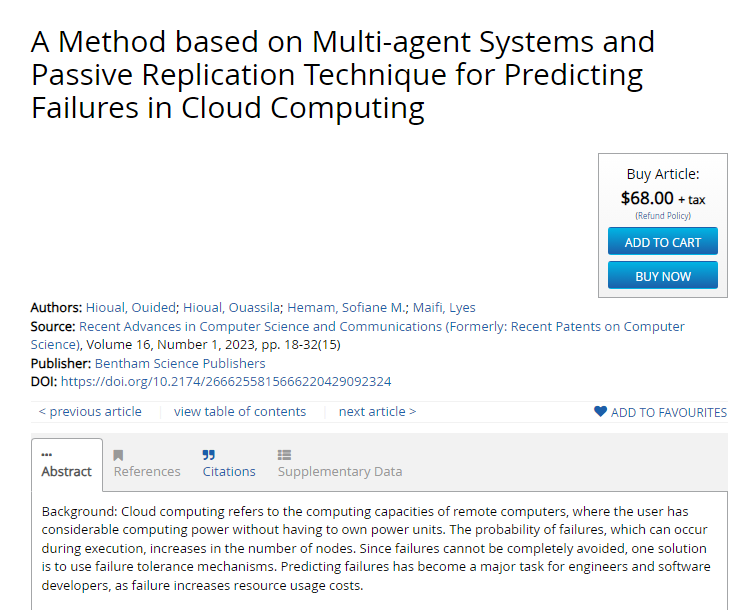The width and height of the screenshot is (749, 610).
Task: Show the Supplementary Data tab
Action: click(340, 471)
